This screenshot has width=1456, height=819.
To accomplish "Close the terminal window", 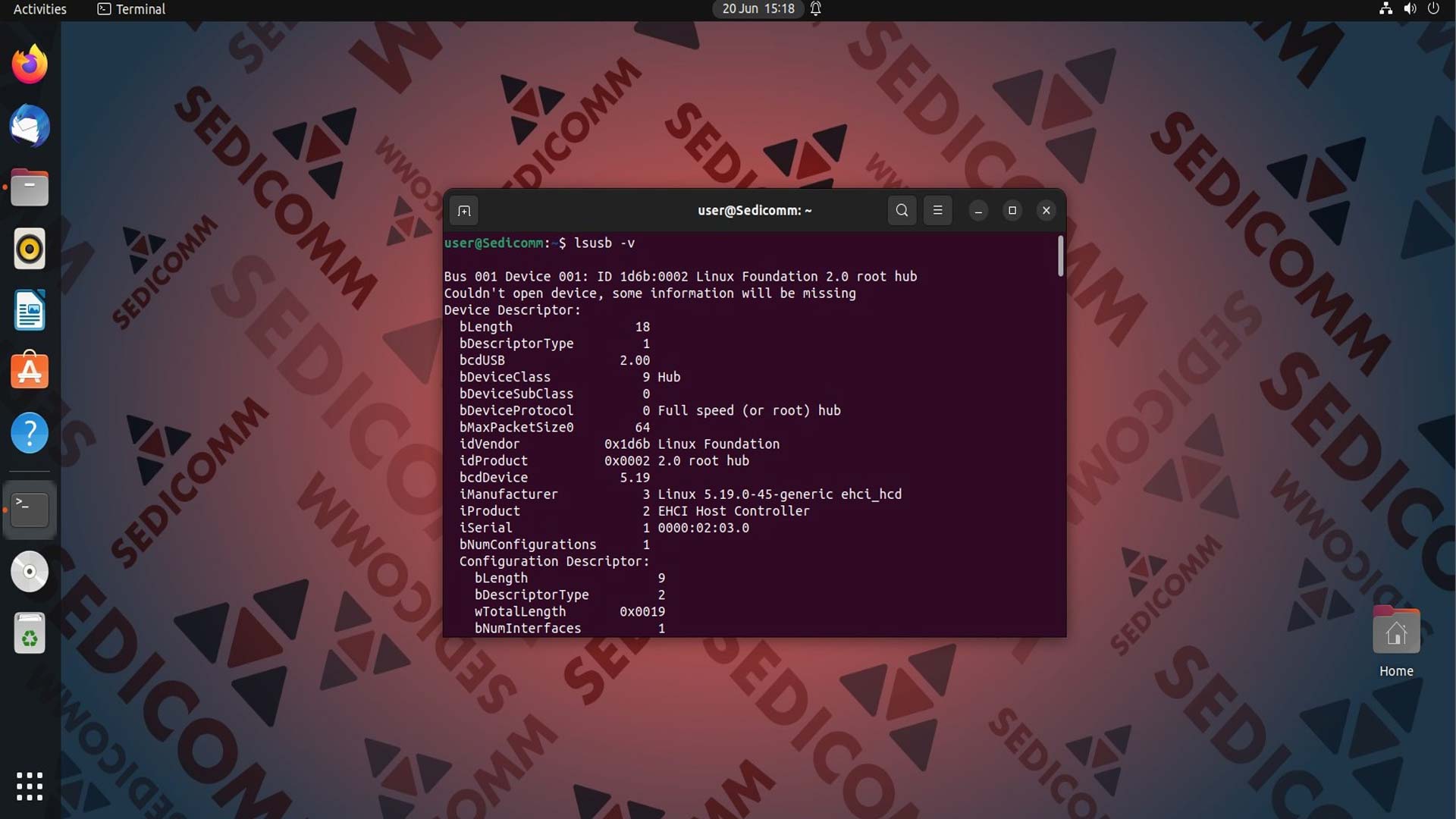I will point(1046,211).
